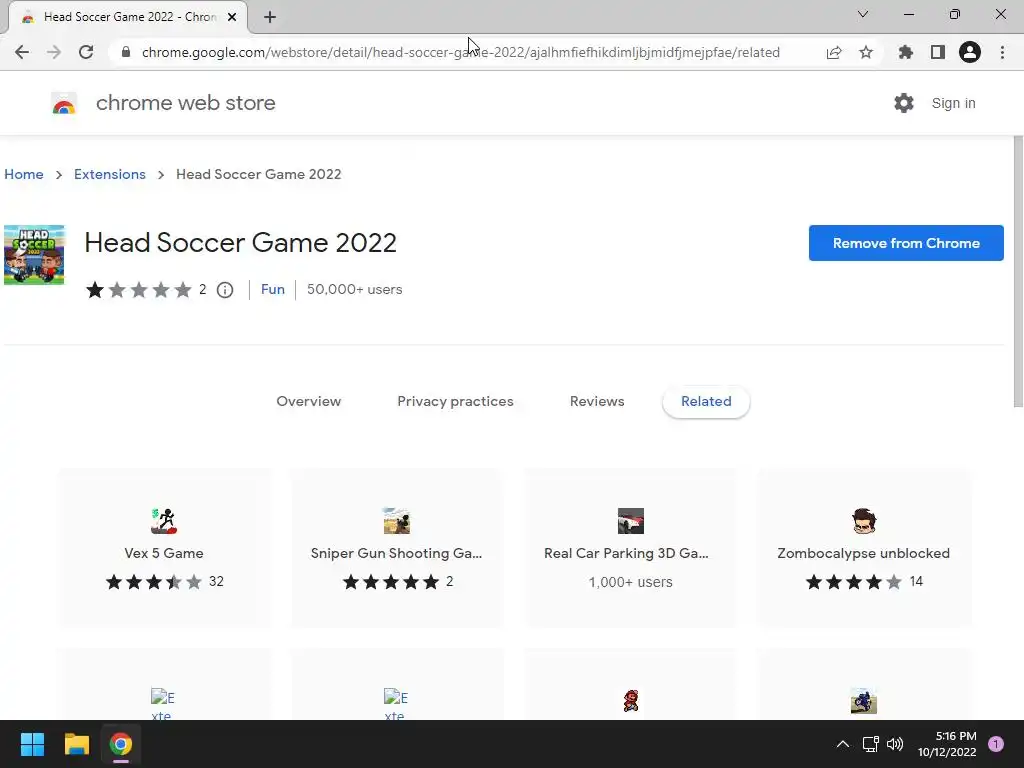Go back to the previous page
1024x768 pixels.
pos(22,52)
